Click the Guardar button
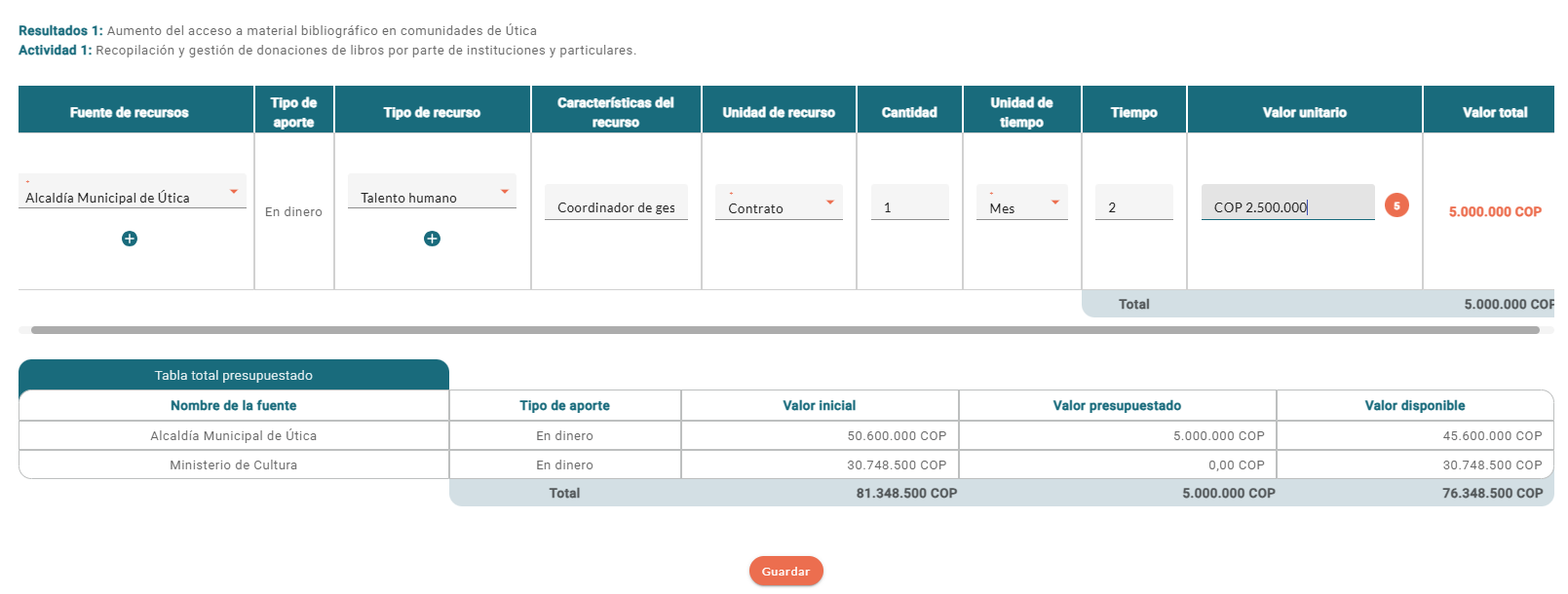Viewport: 1568px width, 594px height. click(x=785, y=572)
